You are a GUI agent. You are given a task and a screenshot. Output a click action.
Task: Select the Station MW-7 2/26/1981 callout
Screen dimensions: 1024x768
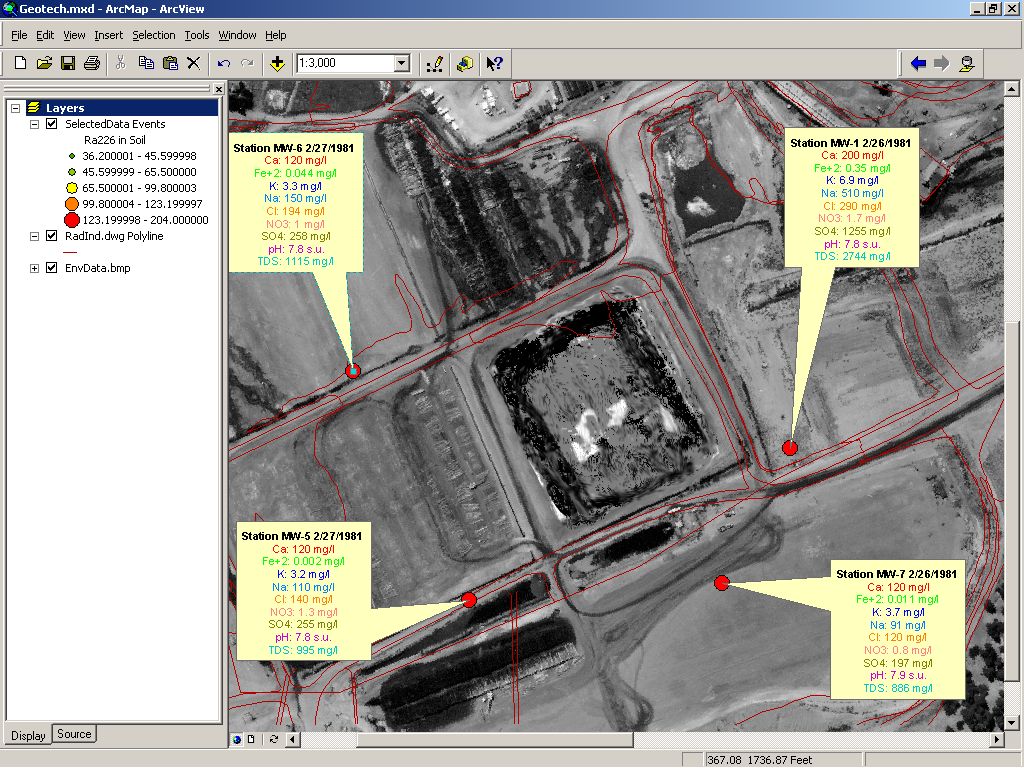point(897,630)
